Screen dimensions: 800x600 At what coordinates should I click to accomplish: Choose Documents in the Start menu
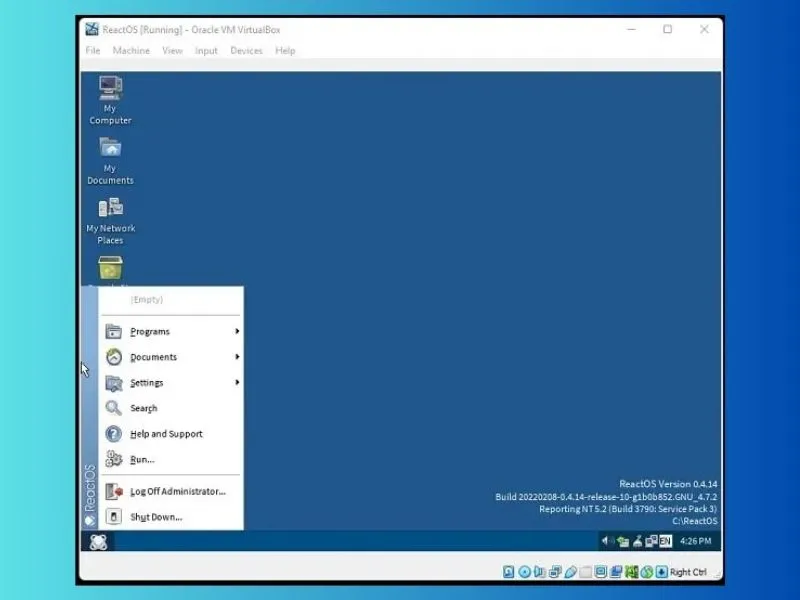171,357
